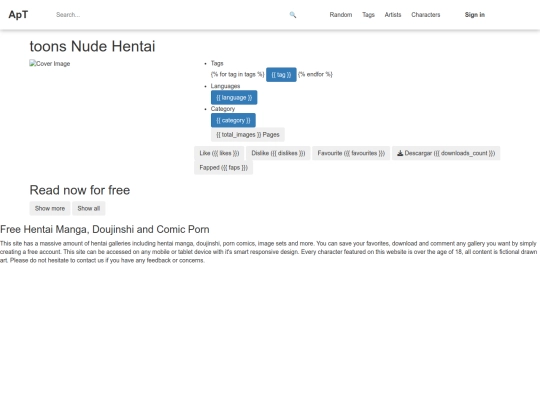The height and width of the screenshot is (405, 540).
Task: Open the Artists nav link
Action: tap(393, 15)
